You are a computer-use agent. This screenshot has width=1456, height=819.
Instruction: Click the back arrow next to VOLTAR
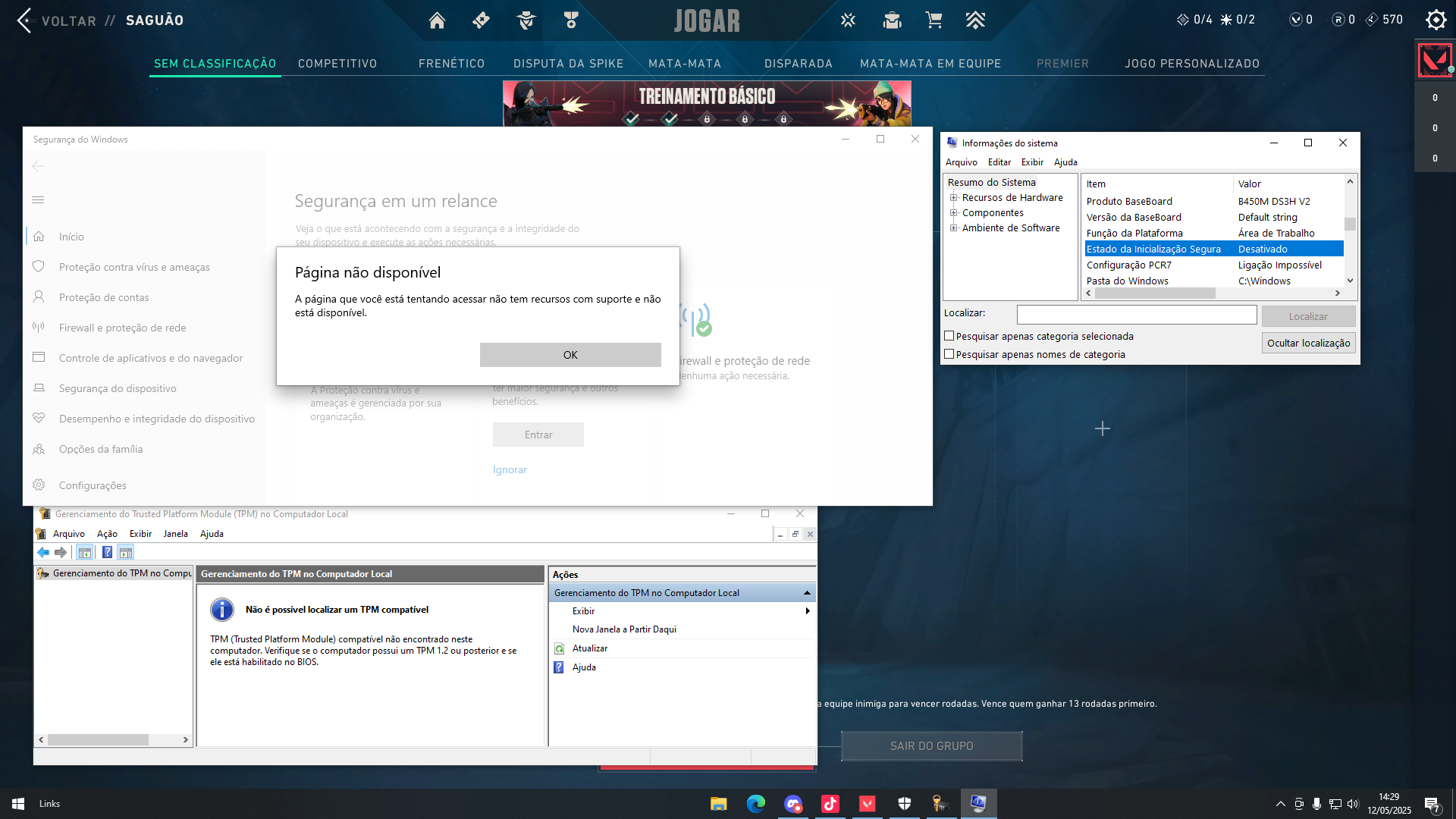tap(24, 20)
